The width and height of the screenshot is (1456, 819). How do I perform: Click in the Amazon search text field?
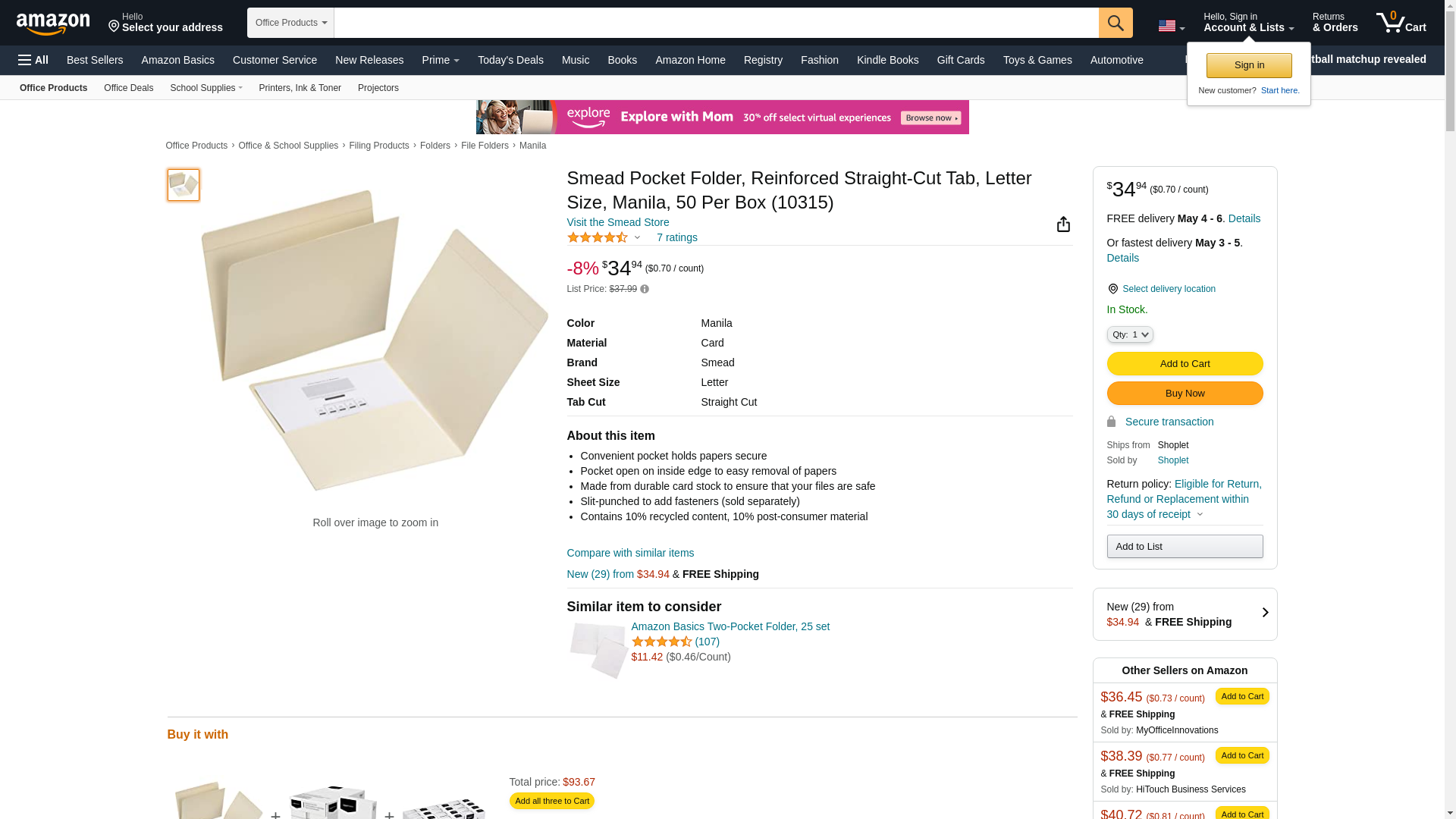click(717, 23)
